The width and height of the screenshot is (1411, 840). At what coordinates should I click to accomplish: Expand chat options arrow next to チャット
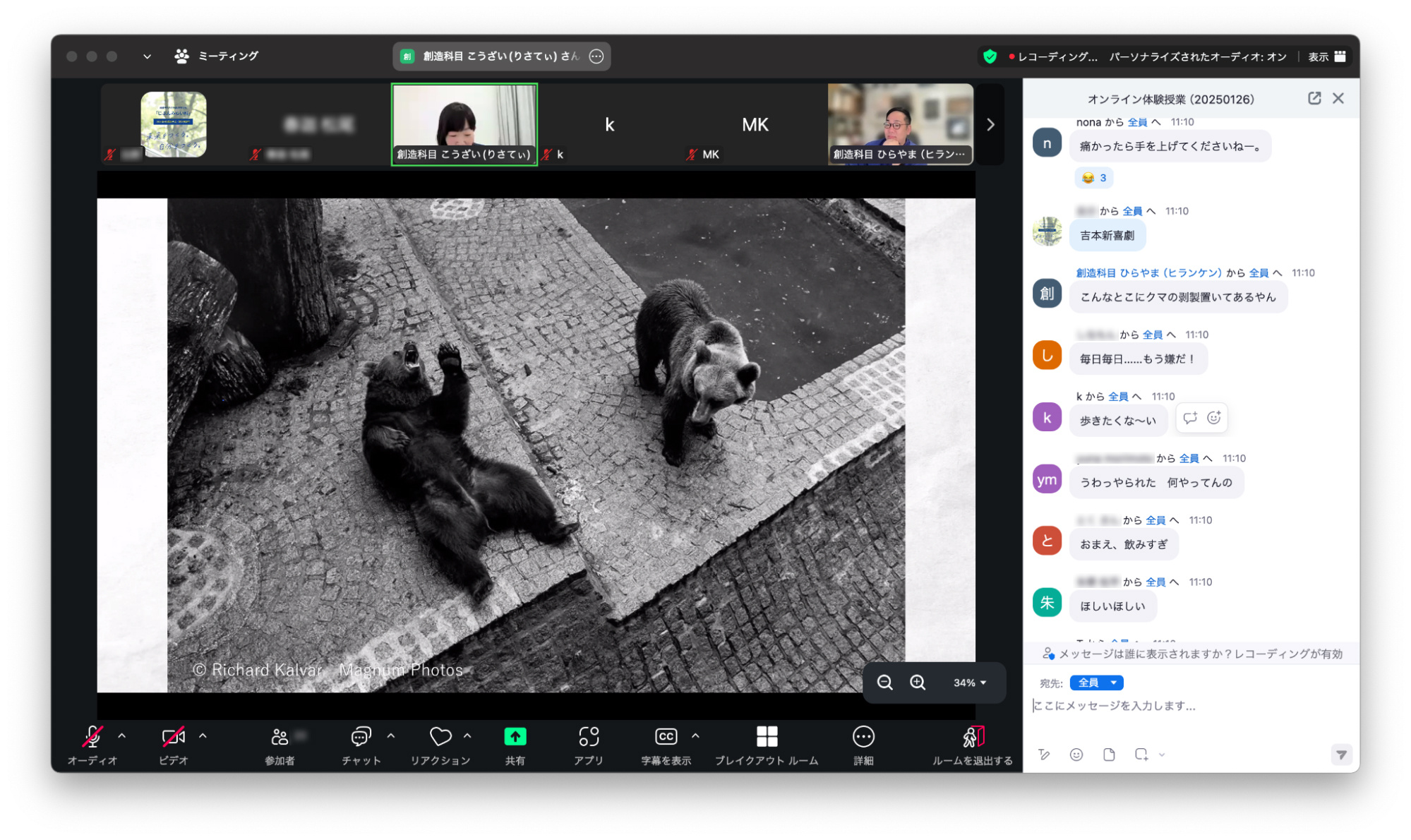coord(391,736)
